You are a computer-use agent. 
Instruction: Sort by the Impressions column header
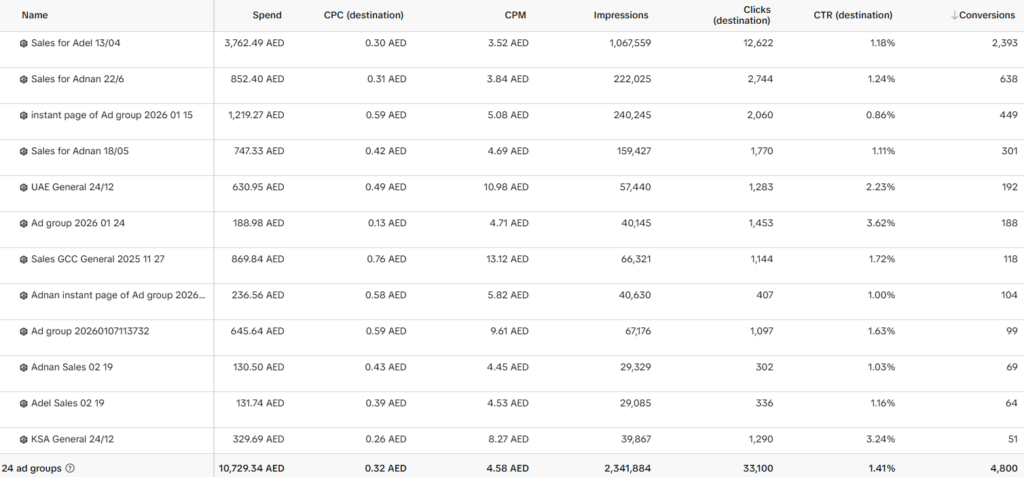[x=621, y=15]
